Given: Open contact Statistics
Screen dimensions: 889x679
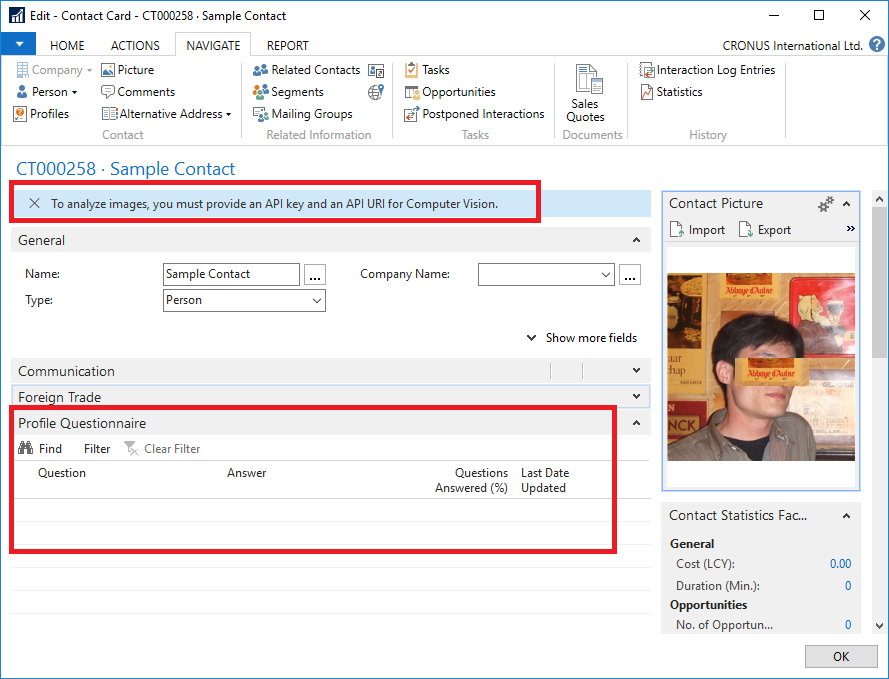Looking at the screenshot, I should pyautogui.click(x=671, y=92).
